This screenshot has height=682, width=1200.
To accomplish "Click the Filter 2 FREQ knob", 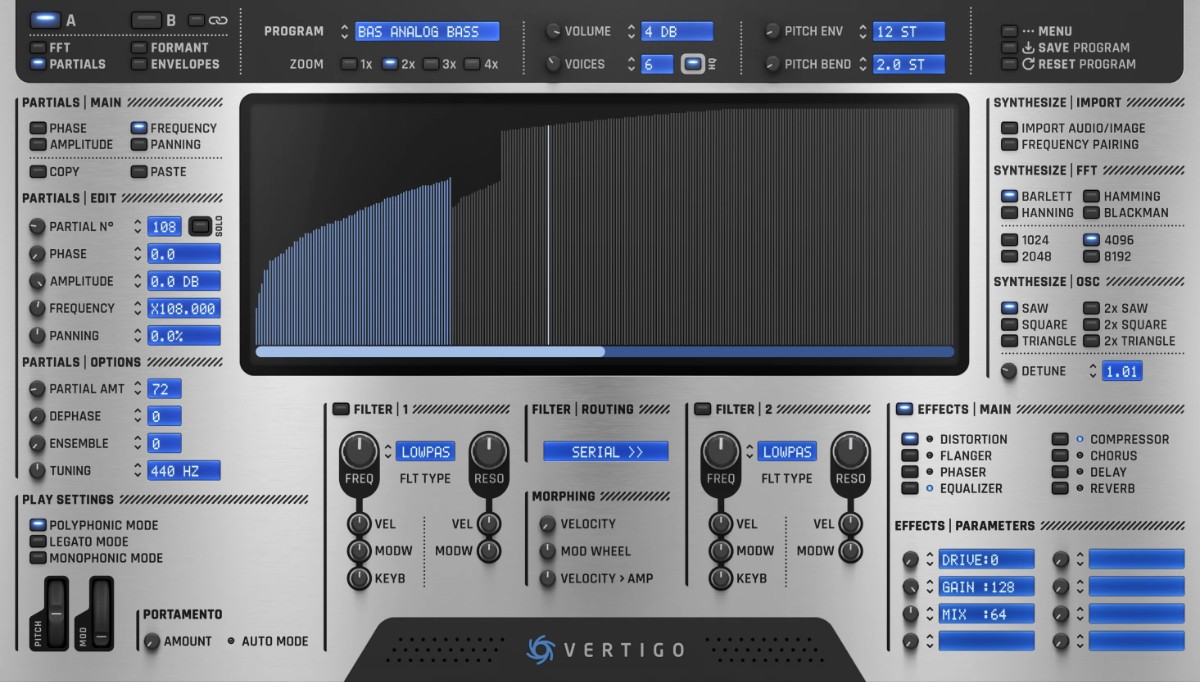I will pyautogui.click(x=721, y=452).
